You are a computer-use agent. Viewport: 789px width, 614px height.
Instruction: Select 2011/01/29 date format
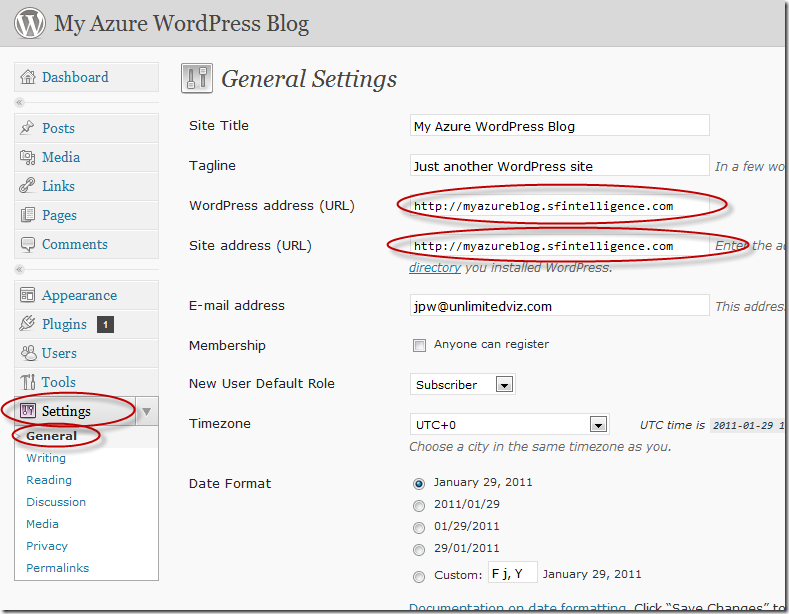point(419,506)
